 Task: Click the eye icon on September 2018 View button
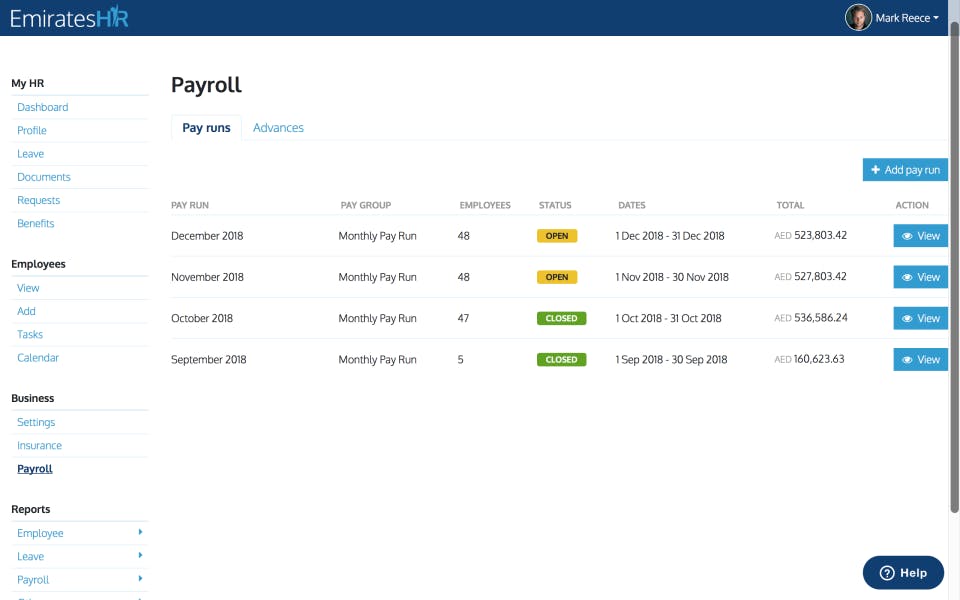pyautogui.click(x=905, y=359)
